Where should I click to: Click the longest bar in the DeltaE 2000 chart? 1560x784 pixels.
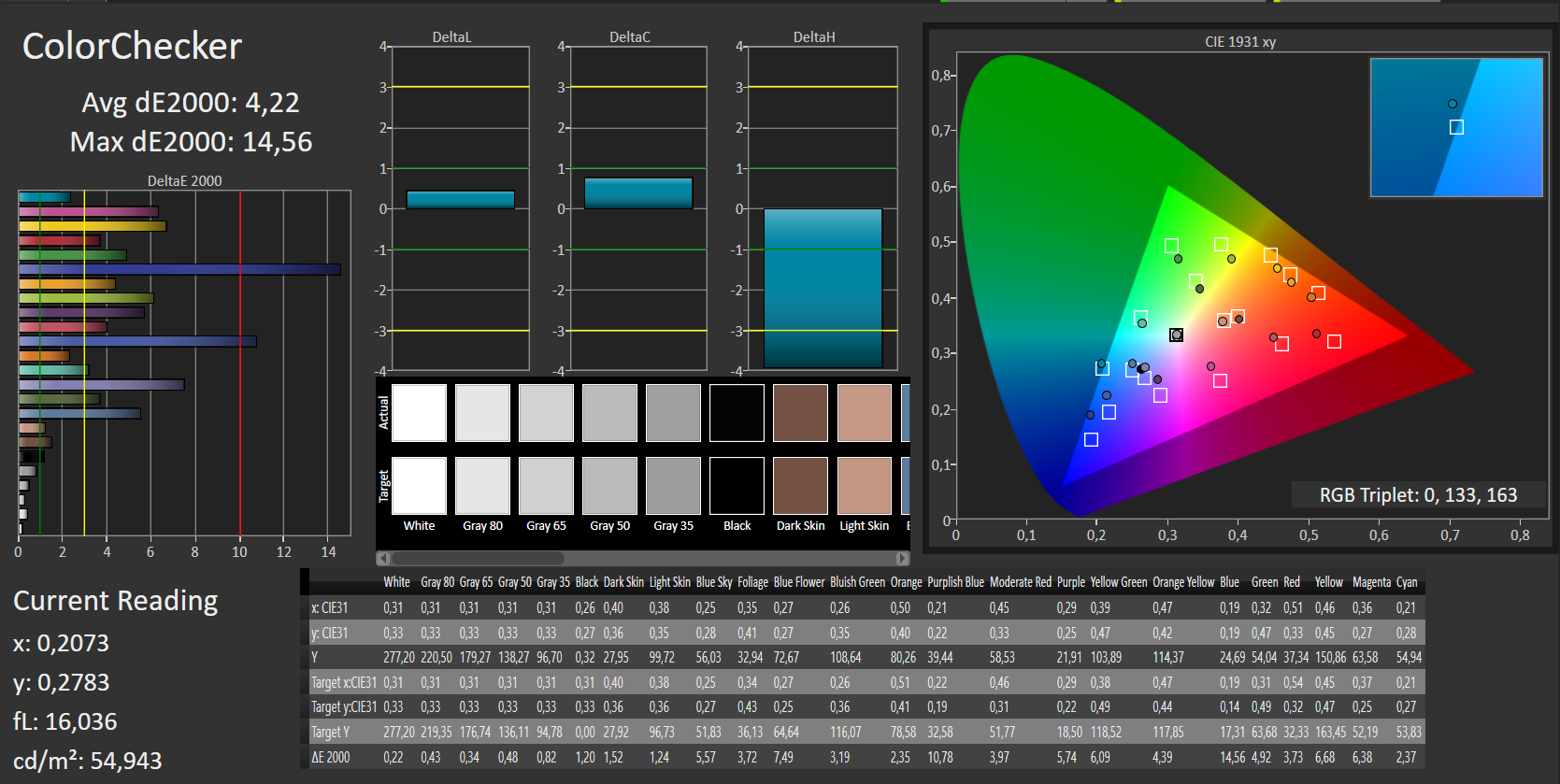pos(179,269)
